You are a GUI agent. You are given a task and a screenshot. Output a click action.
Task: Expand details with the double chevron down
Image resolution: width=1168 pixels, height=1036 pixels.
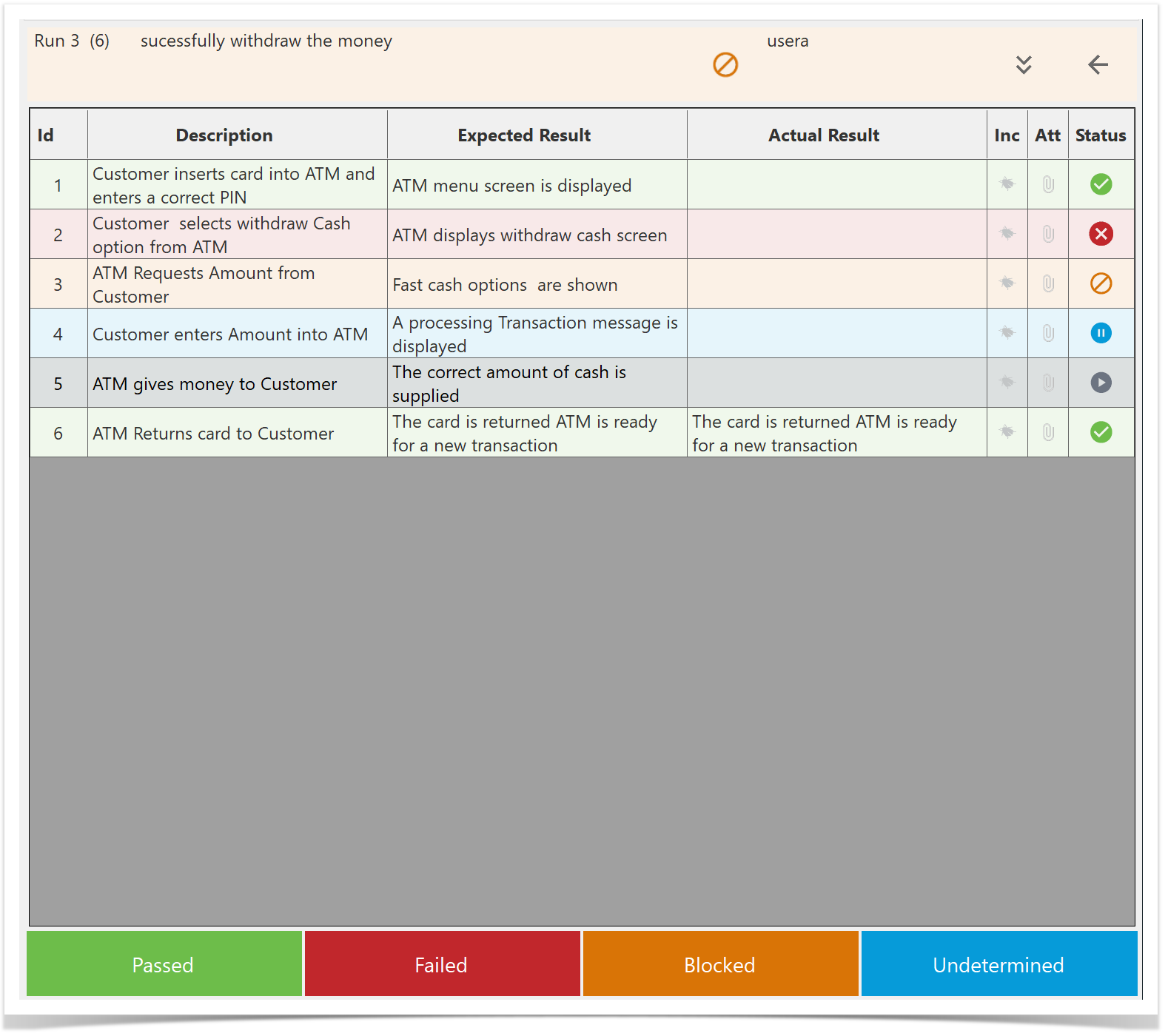coord(1024,65)
